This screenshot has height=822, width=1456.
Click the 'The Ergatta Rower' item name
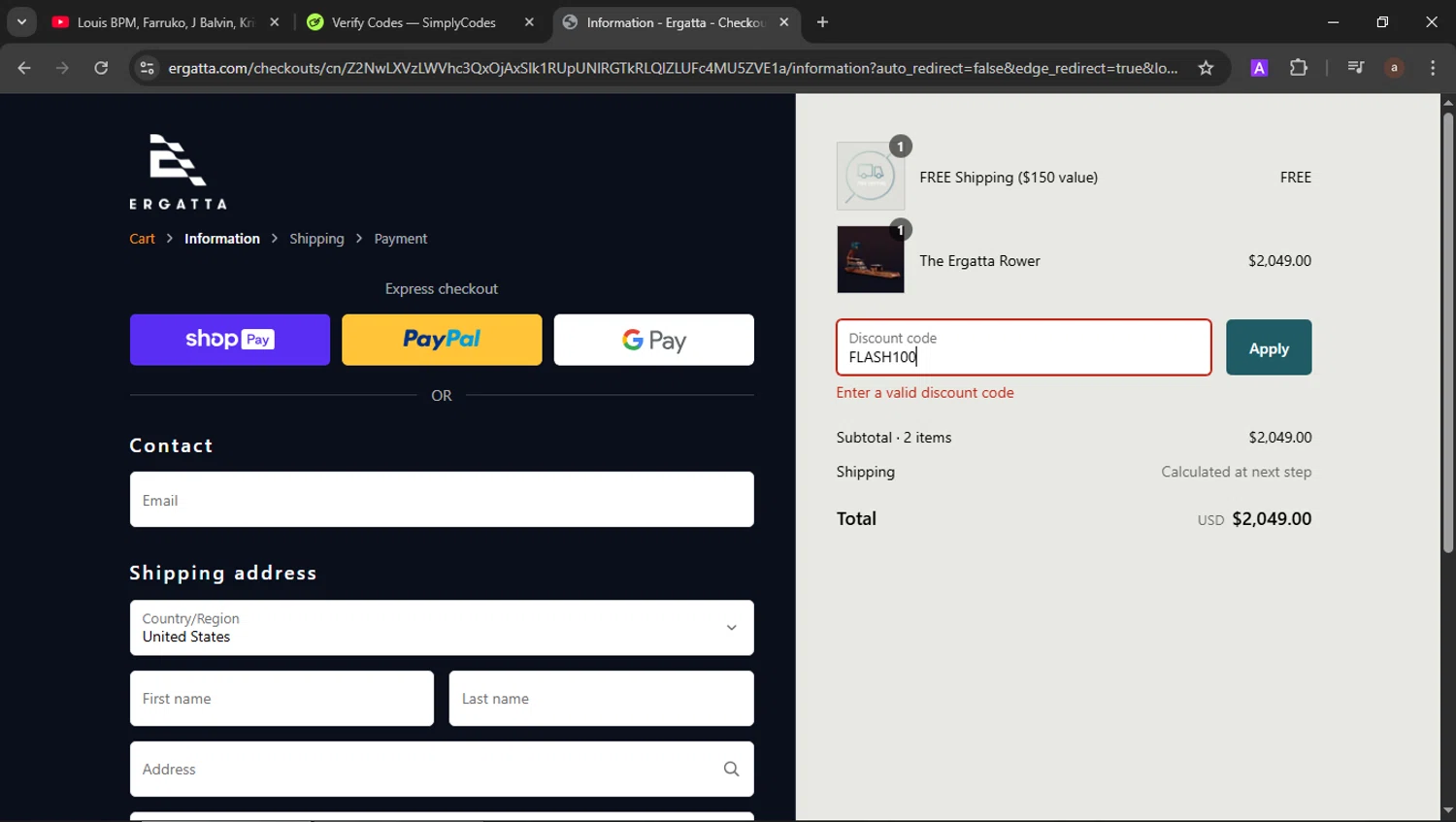point(979,261)
